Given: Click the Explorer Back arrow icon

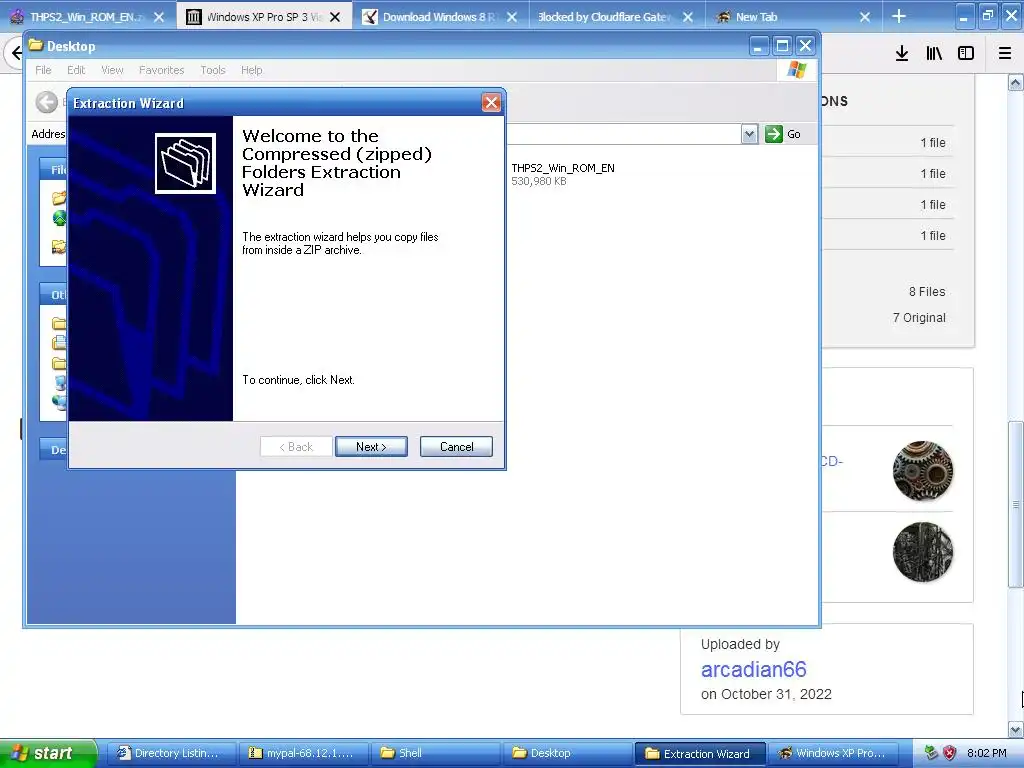Looking at the screenshot, I should coord(46,102).
